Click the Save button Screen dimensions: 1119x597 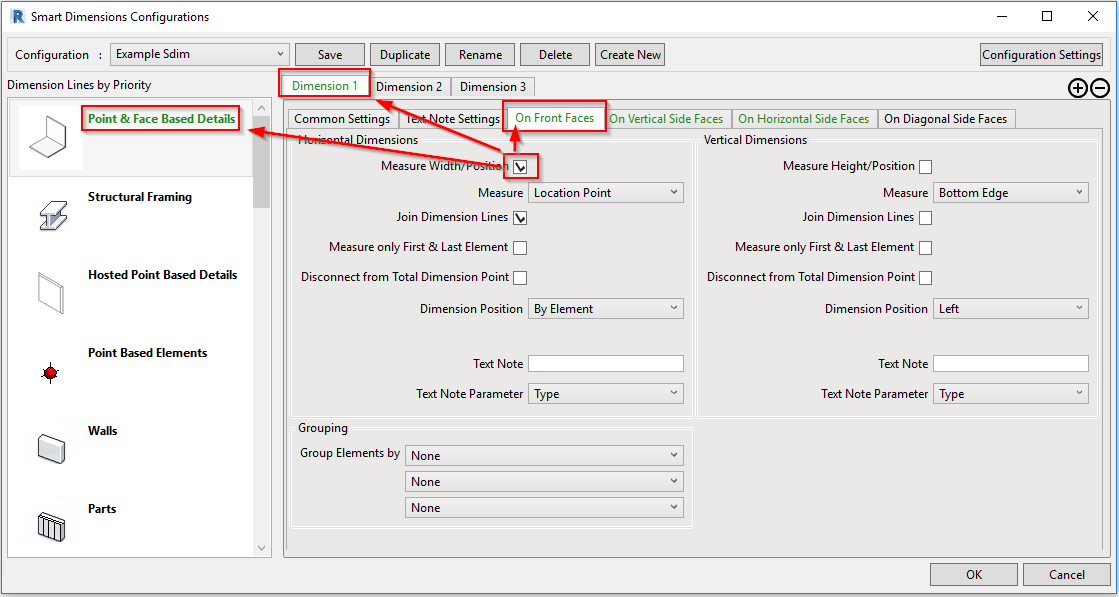coord(330,55)
